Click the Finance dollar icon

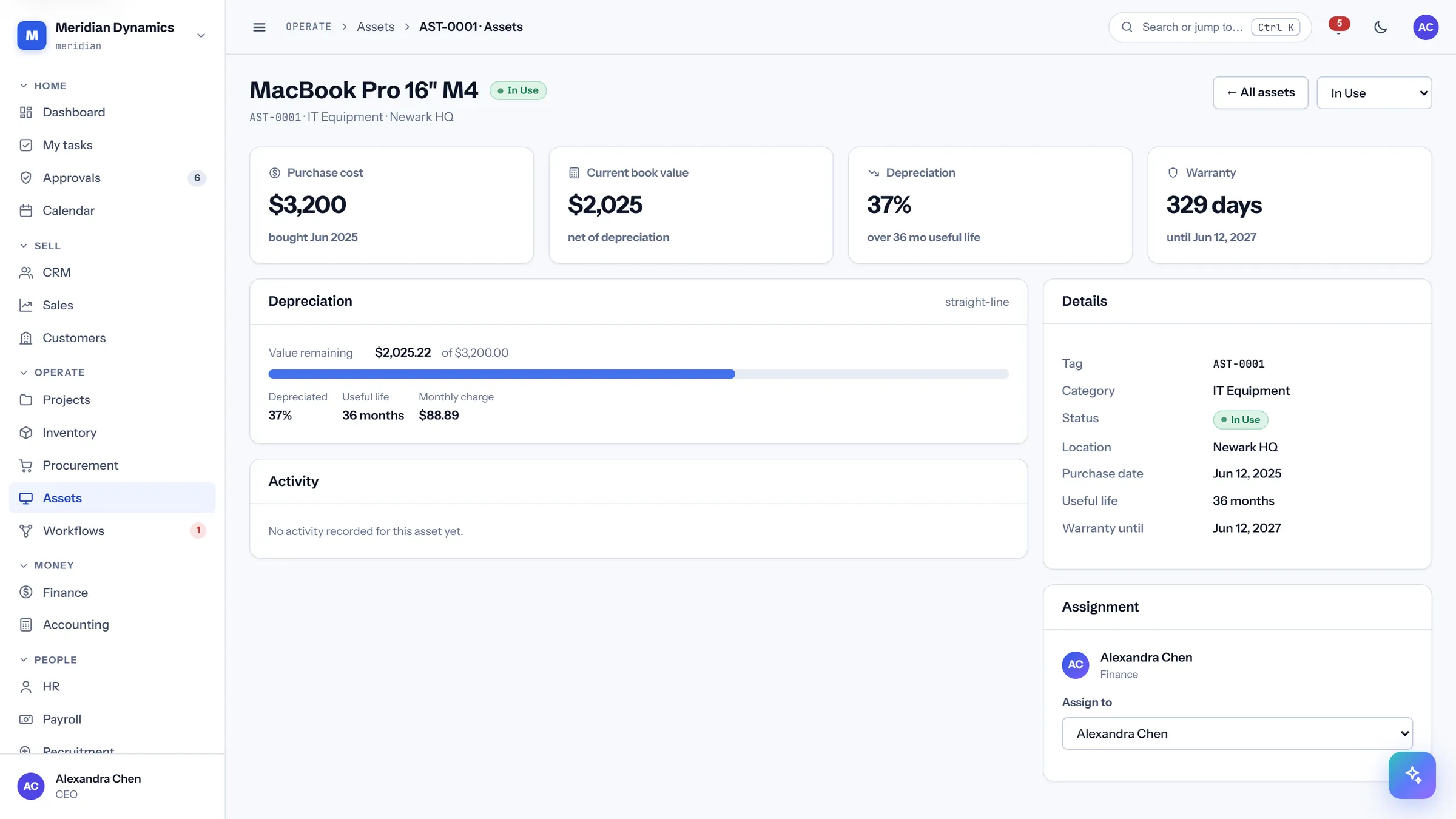[25, 592]
